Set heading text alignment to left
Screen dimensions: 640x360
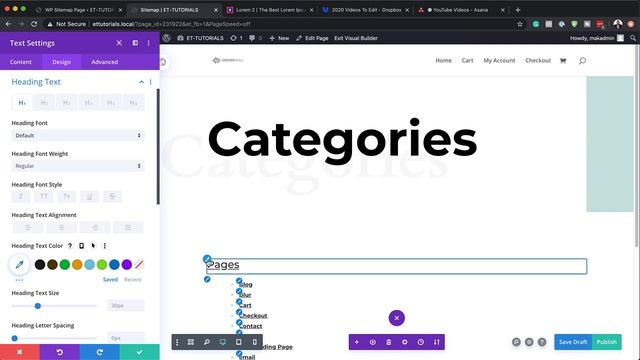28,227
